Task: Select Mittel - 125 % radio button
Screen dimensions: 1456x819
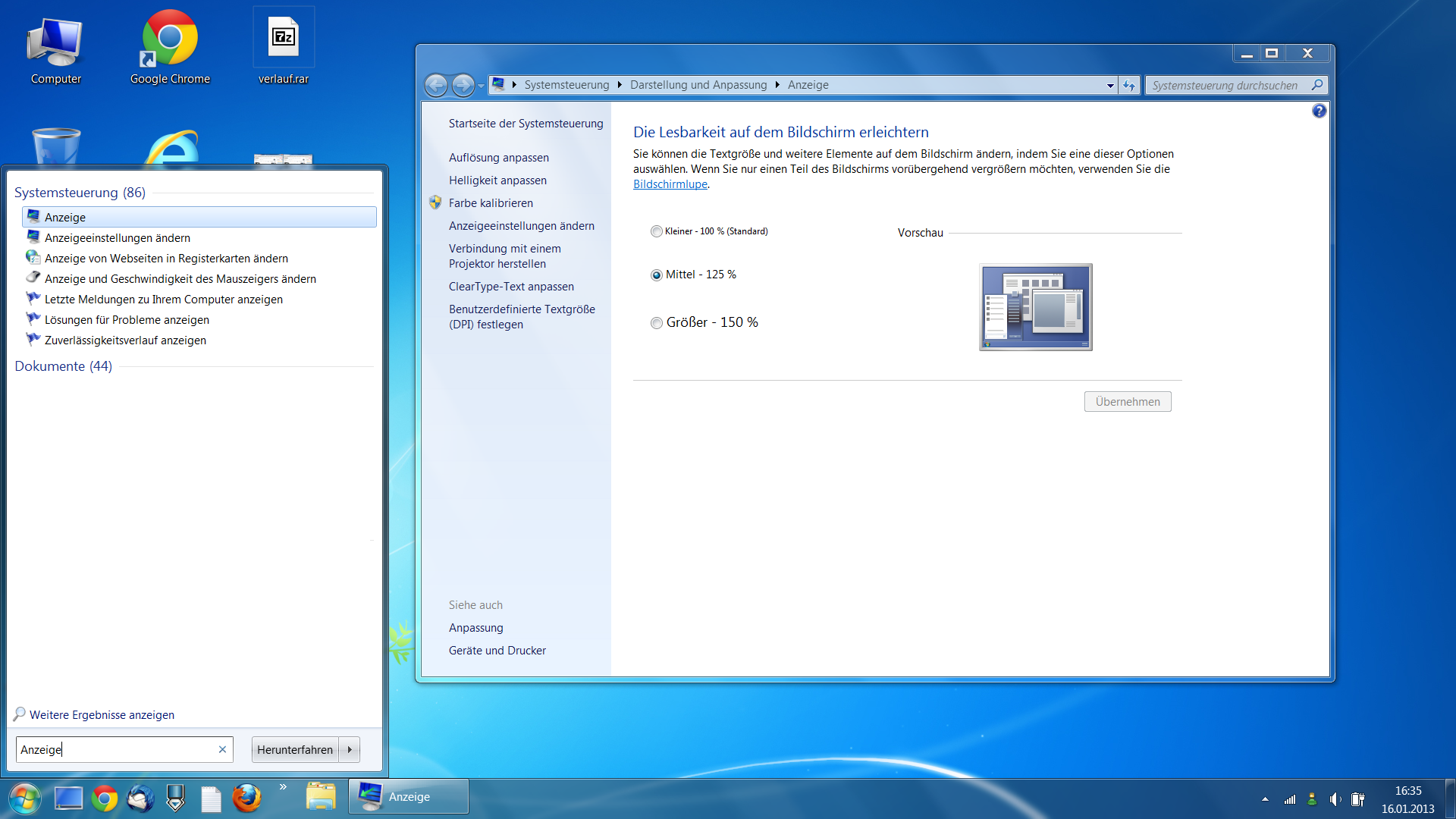Action: 657,275
